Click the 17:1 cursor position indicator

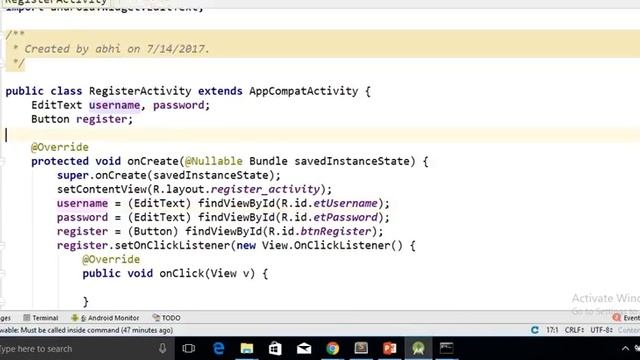[x=552, y=330]
